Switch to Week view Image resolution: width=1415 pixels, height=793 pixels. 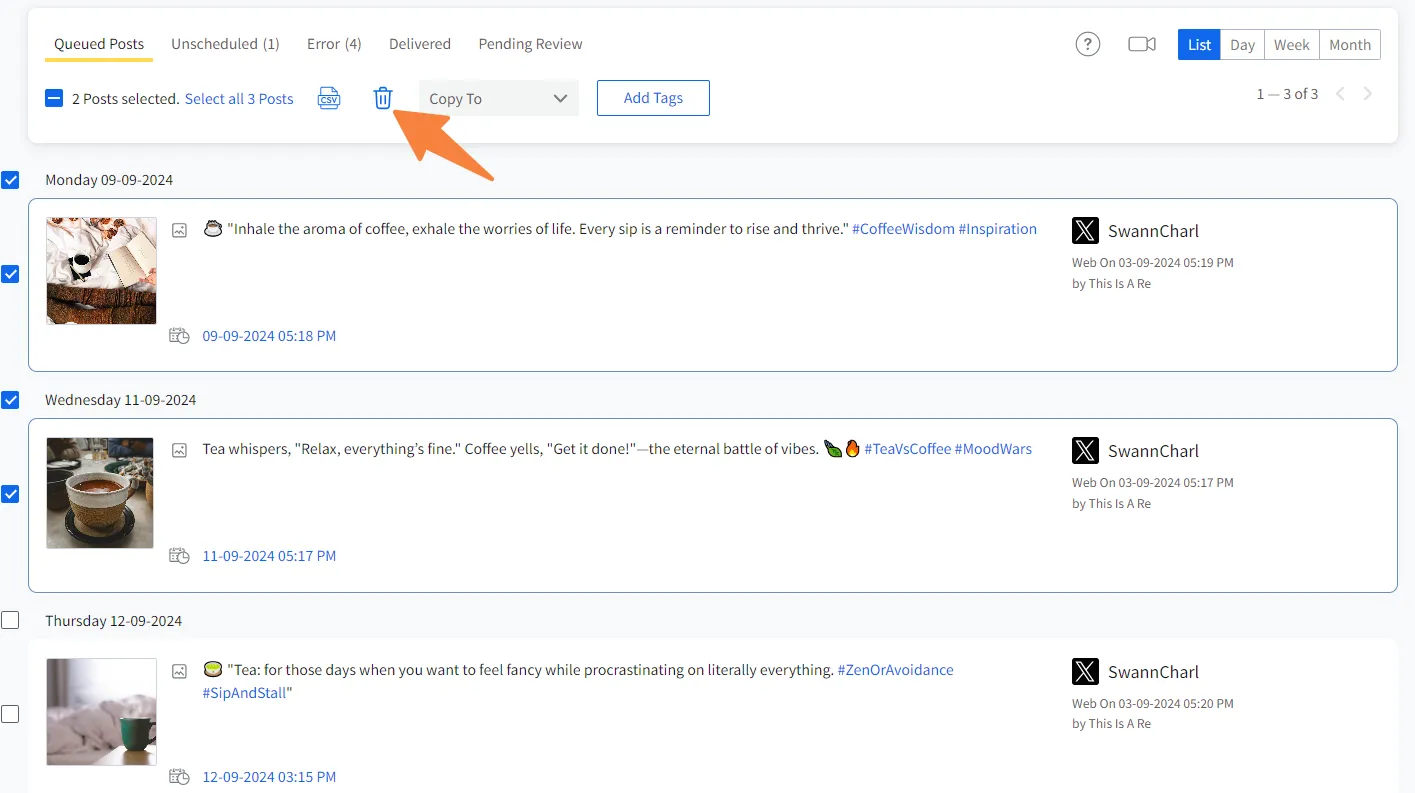tap(1292, 45)
